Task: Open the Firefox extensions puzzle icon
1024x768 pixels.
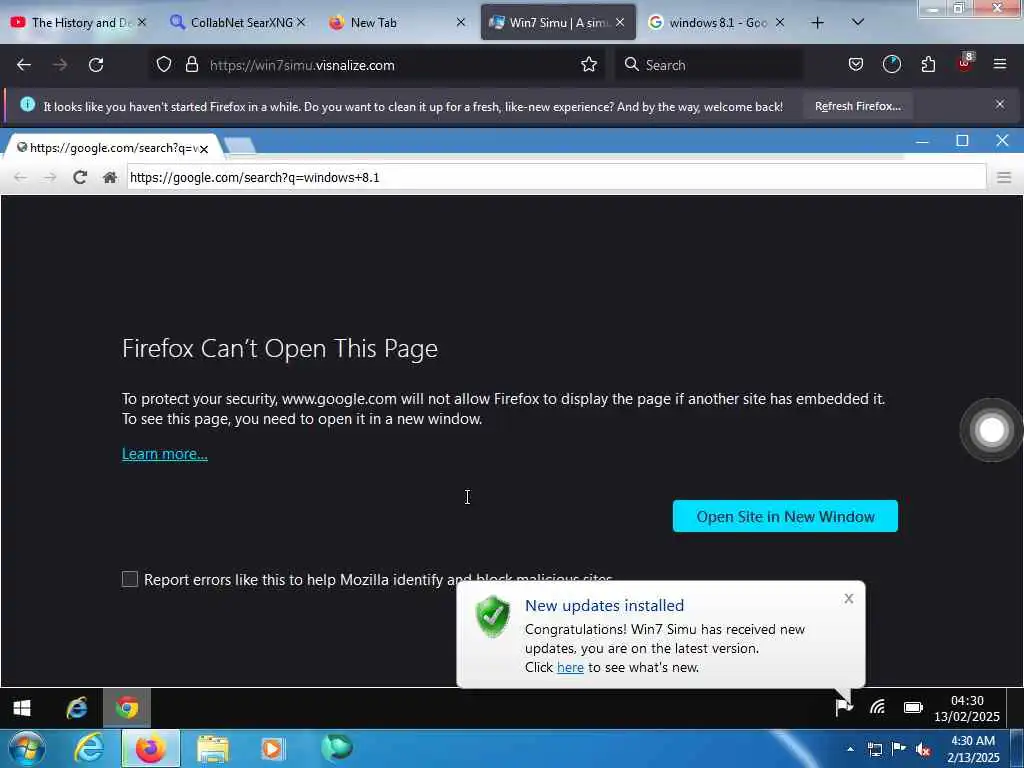Action: pyautogui.click(x=928, y=65)
